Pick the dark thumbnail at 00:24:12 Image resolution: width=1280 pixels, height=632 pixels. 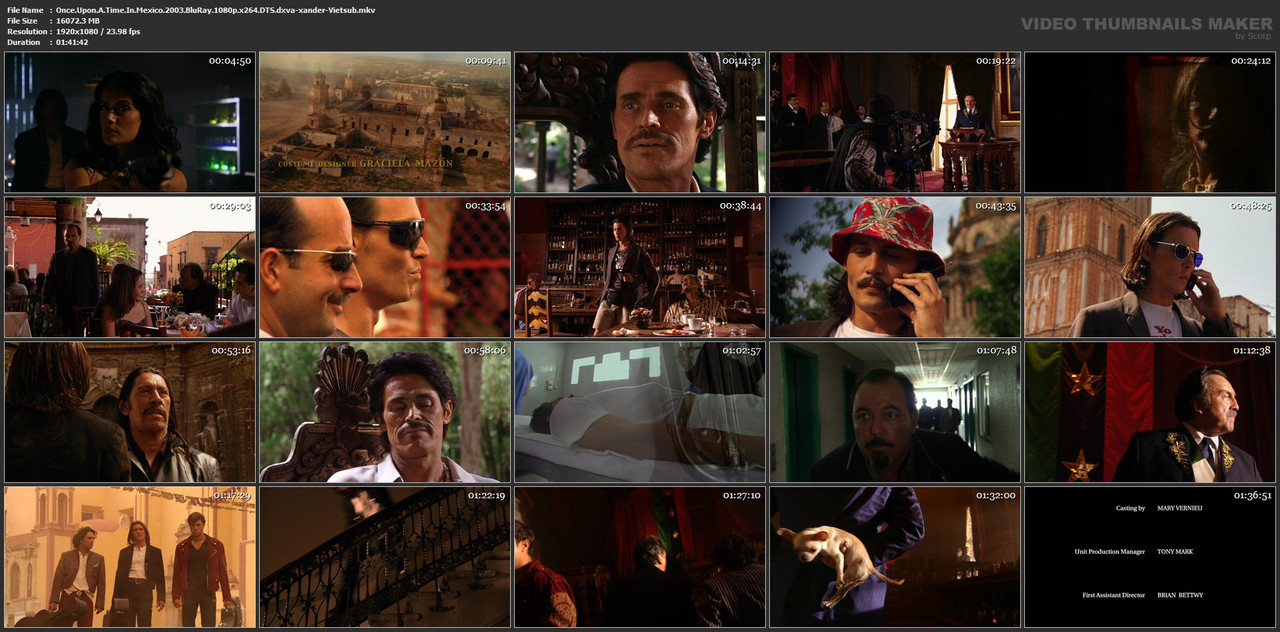tap(1150, 122)
